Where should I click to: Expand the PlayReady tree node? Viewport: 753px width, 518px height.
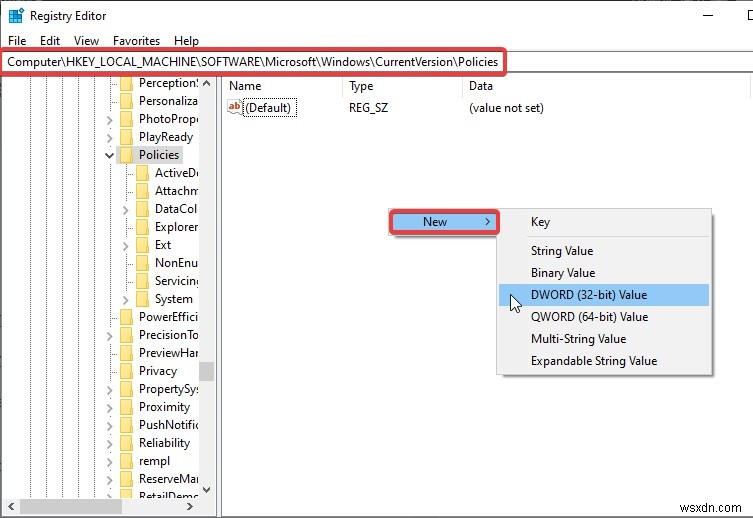click(x=109, y=138)
